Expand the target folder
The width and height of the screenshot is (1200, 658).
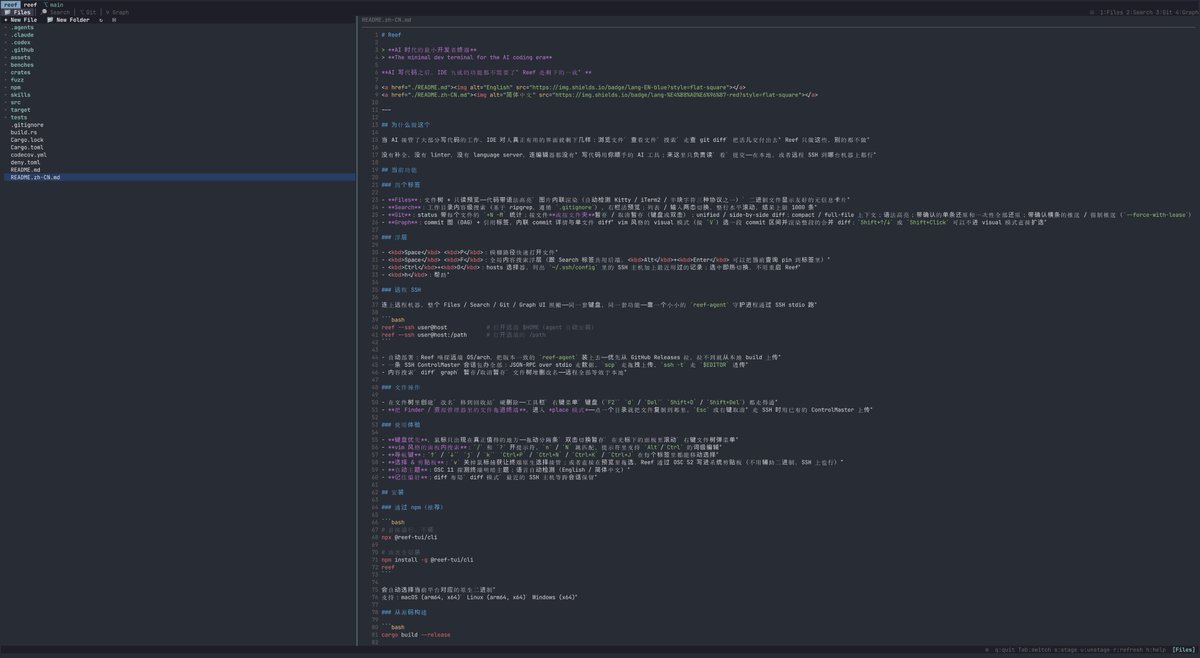(20, 110)
